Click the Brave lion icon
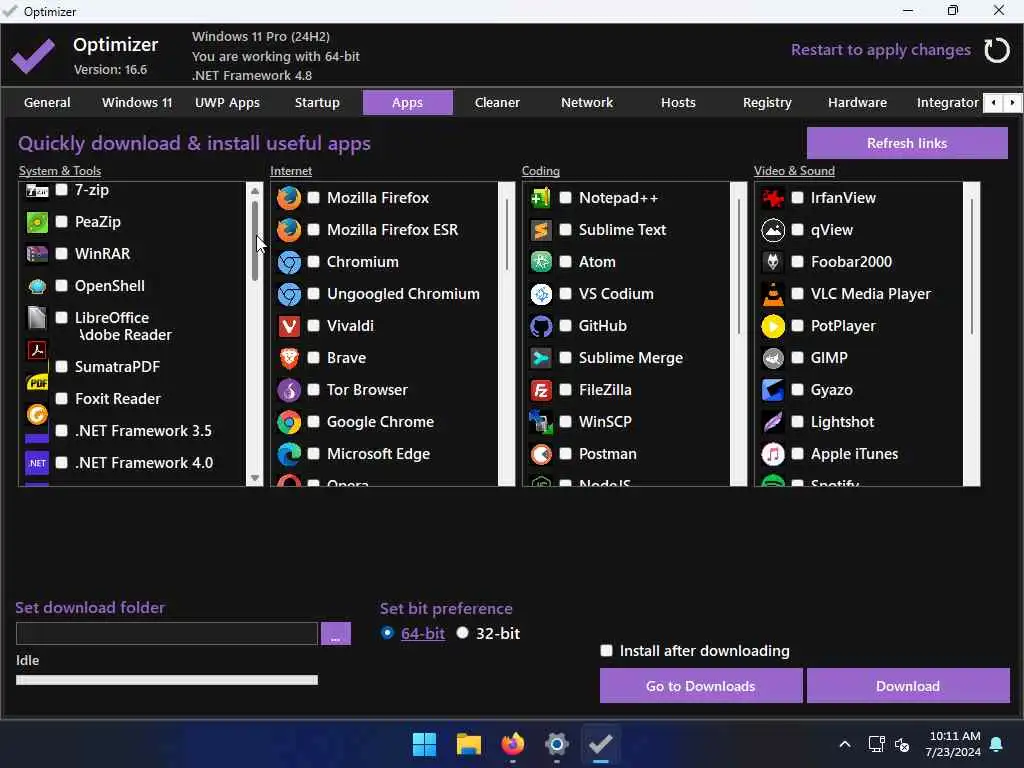 289,358
